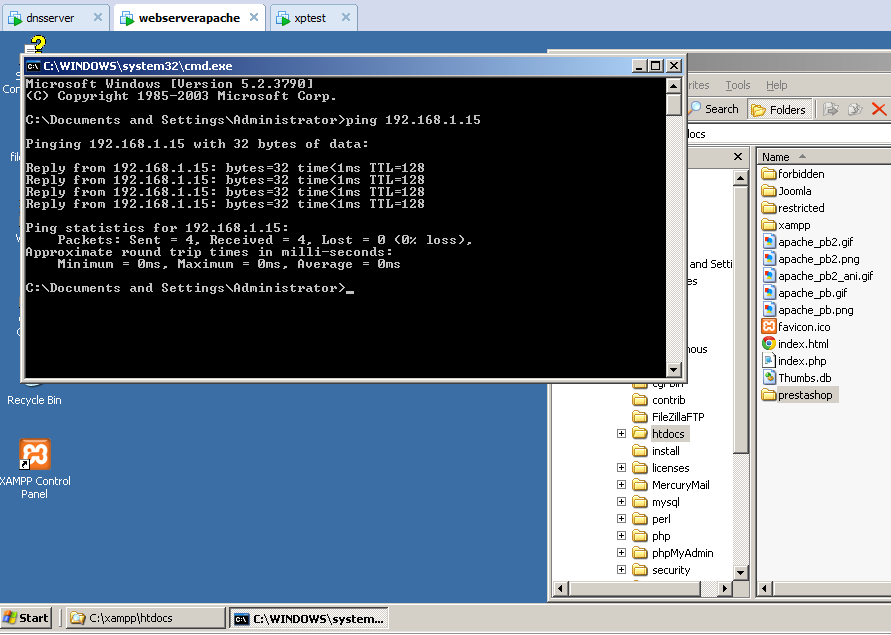Close the dnsserver tab

tap(98, 17)
